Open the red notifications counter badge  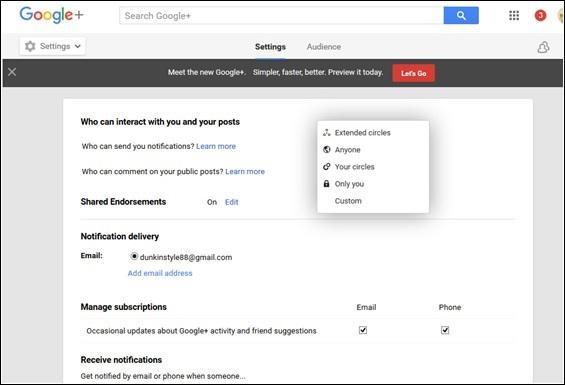click(x=540, y=16)
